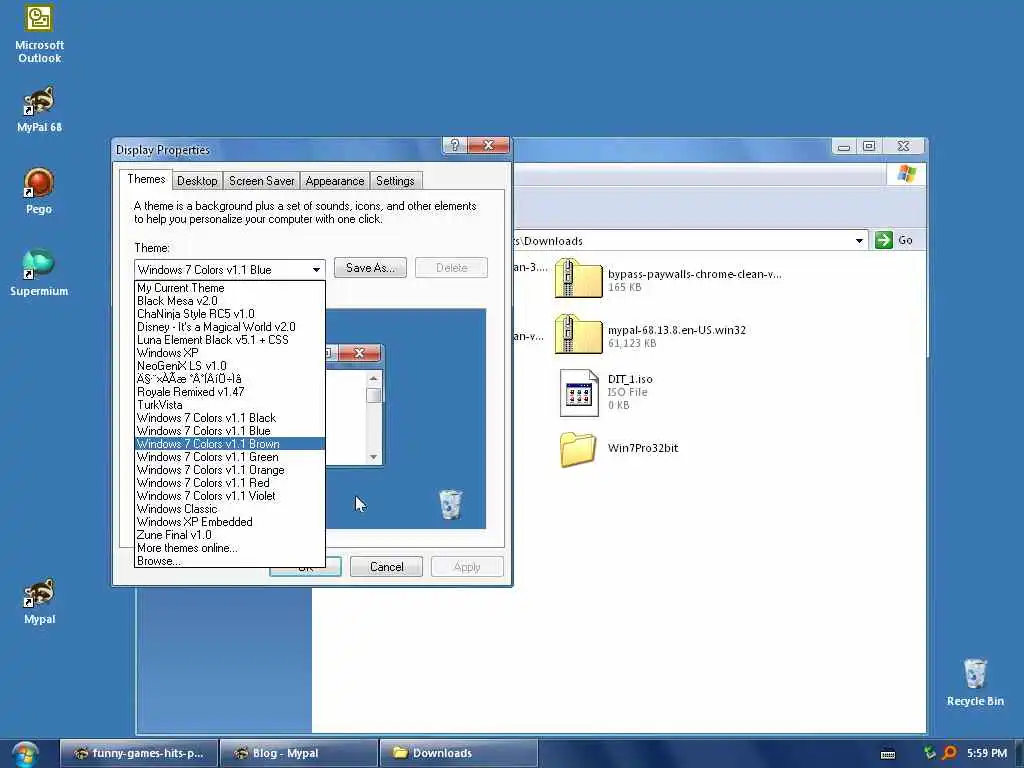Open the Microsoft Outlook desktop icon
Screen dimensions: 1024x768
(39, 34)
